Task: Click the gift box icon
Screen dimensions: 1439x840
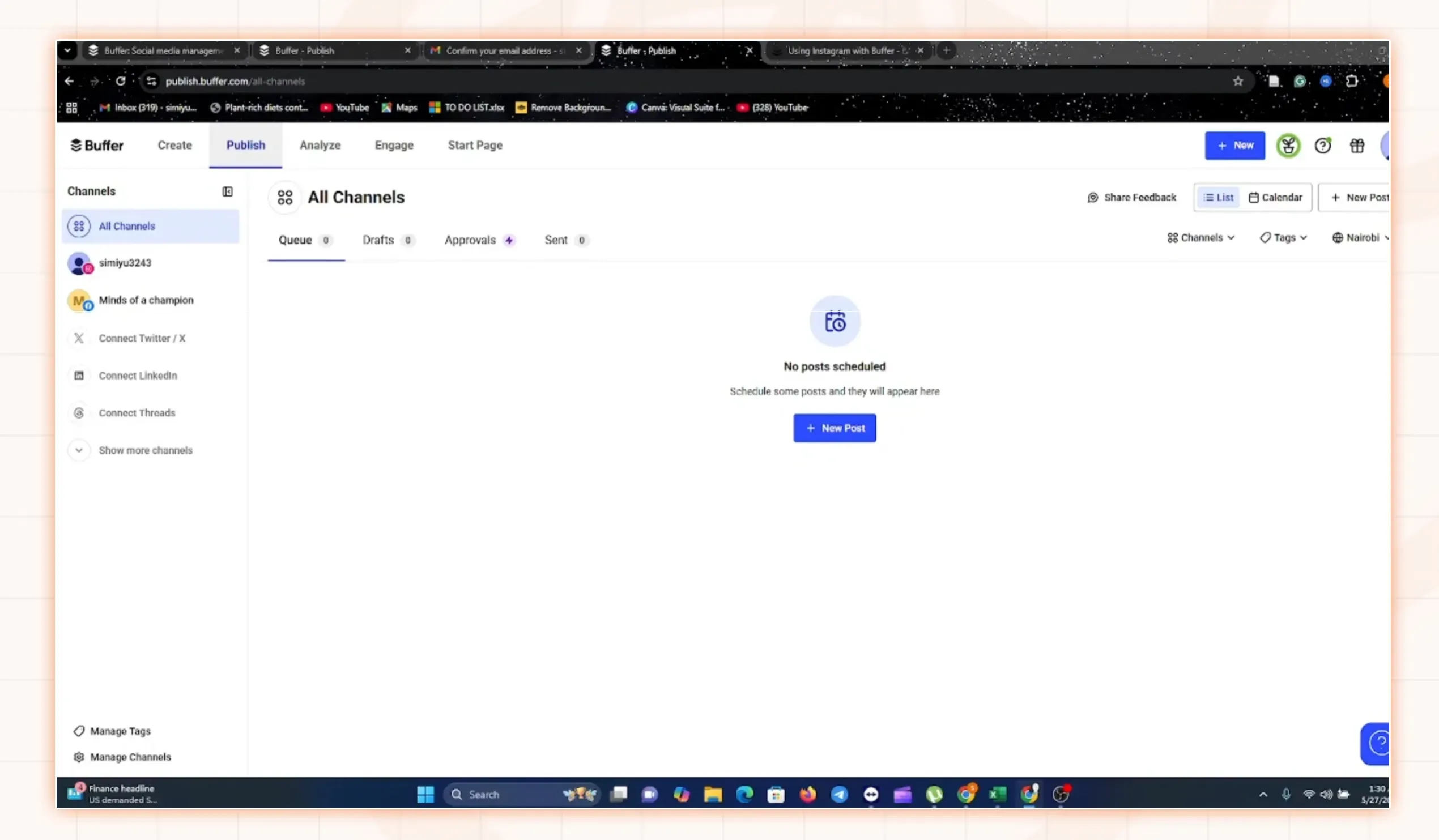Action: tap(1357, 146)
